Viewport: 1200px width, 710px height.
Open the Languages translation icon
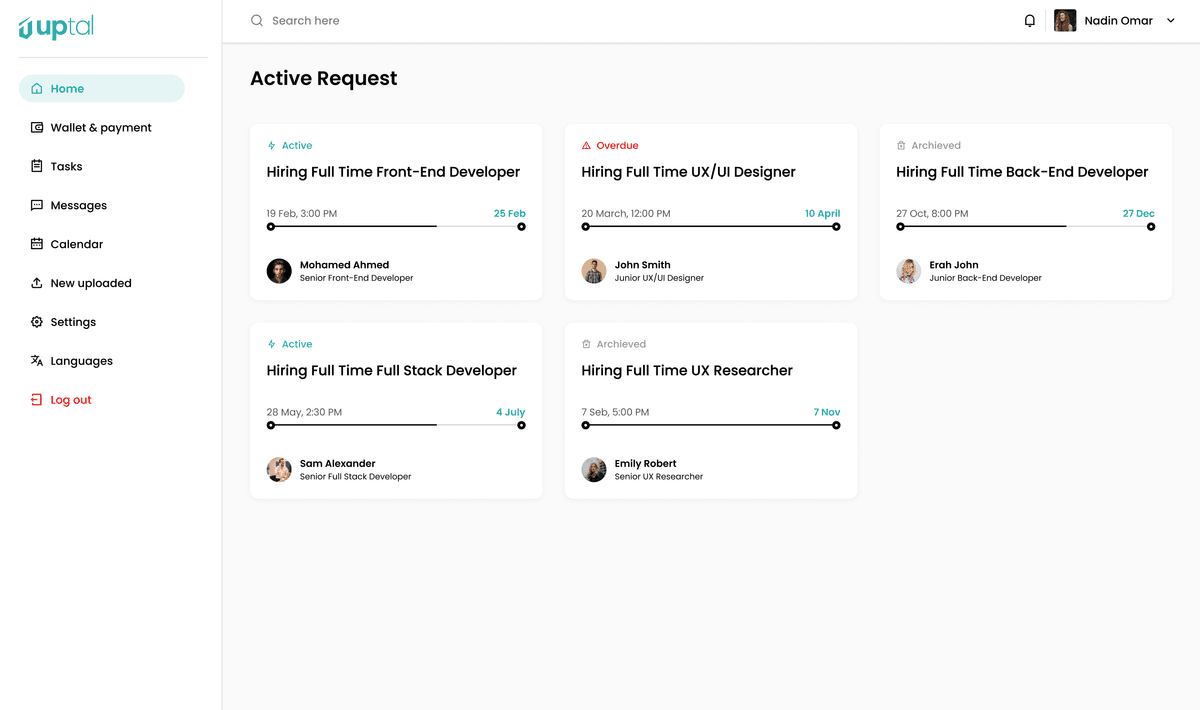click(x=35, y=361)
